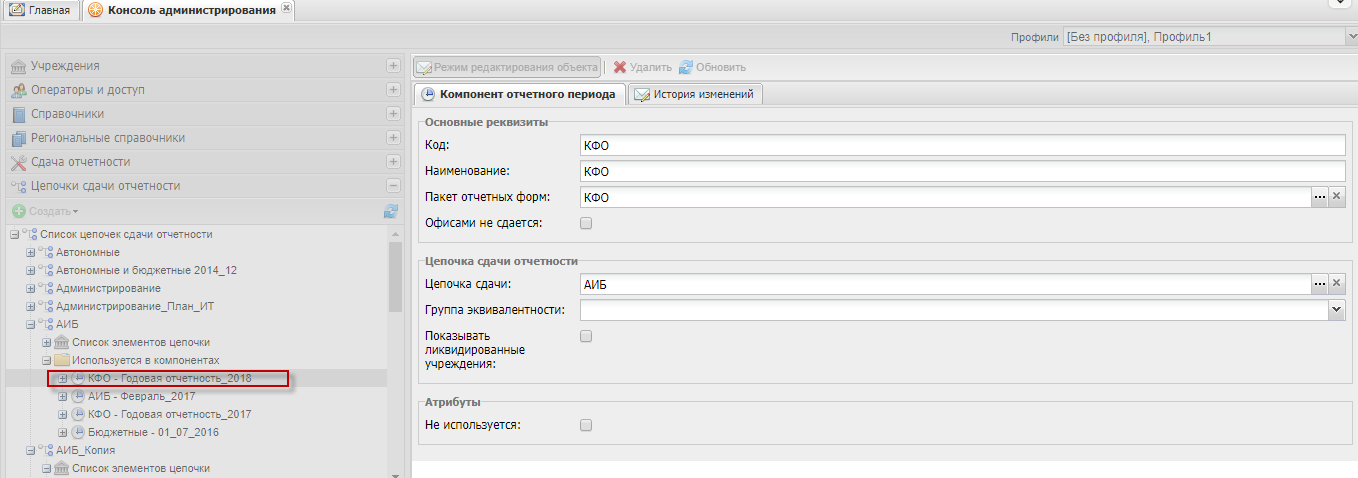Enable Показывать ликвидированные учреждения checkbox

pyautogui.click(x=586, y=337)
